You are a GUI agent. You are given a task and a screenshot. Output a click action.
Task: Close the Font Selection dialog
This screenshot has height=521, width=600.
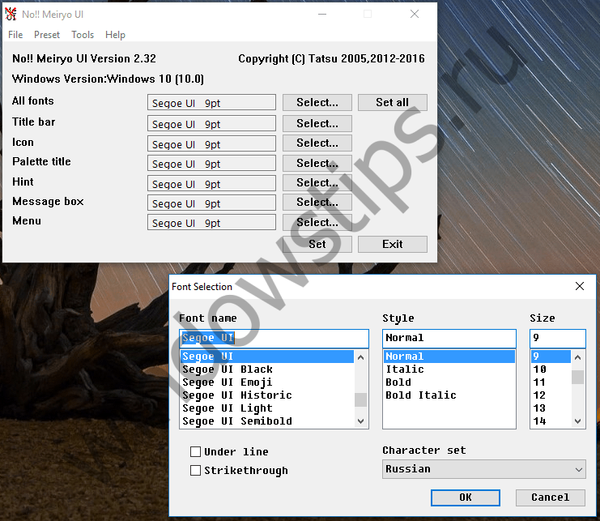coord(579,286)
